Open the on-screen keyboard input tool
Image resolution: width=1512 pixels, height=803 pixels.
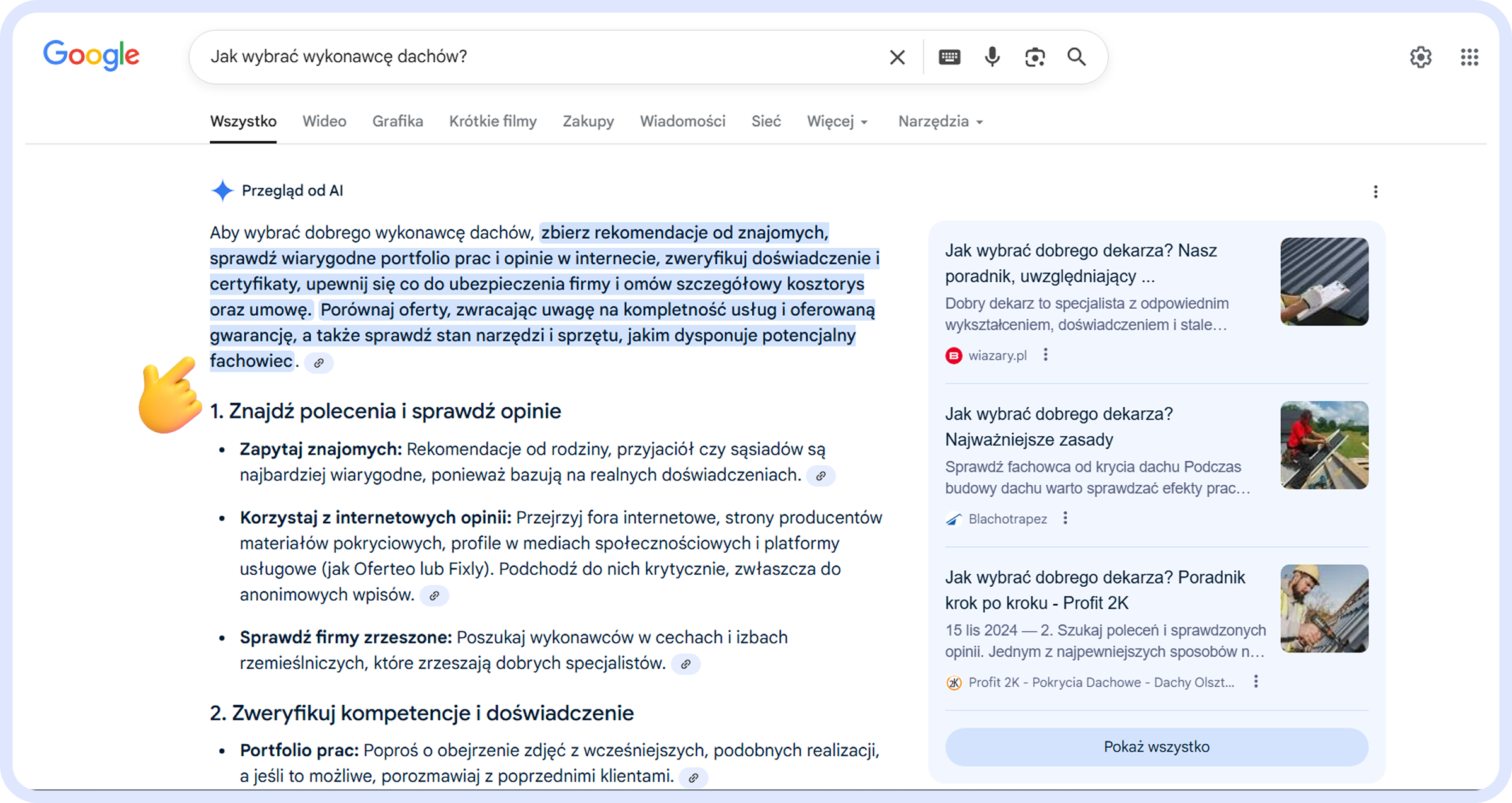coord(949,57)
